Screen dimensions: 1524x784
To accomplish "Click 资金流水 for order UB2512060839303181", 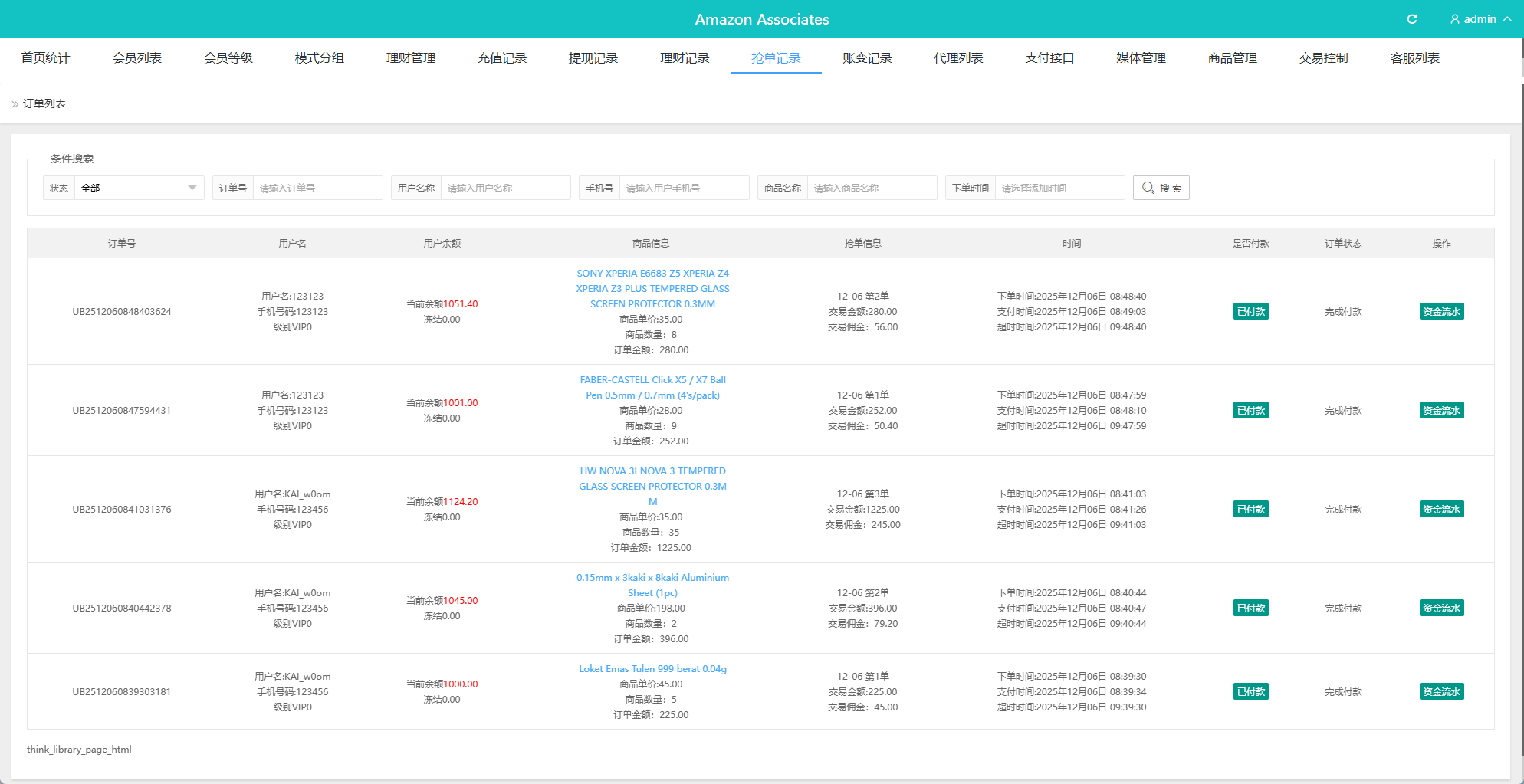I will pyautogui.click(x=1441, y=691).
